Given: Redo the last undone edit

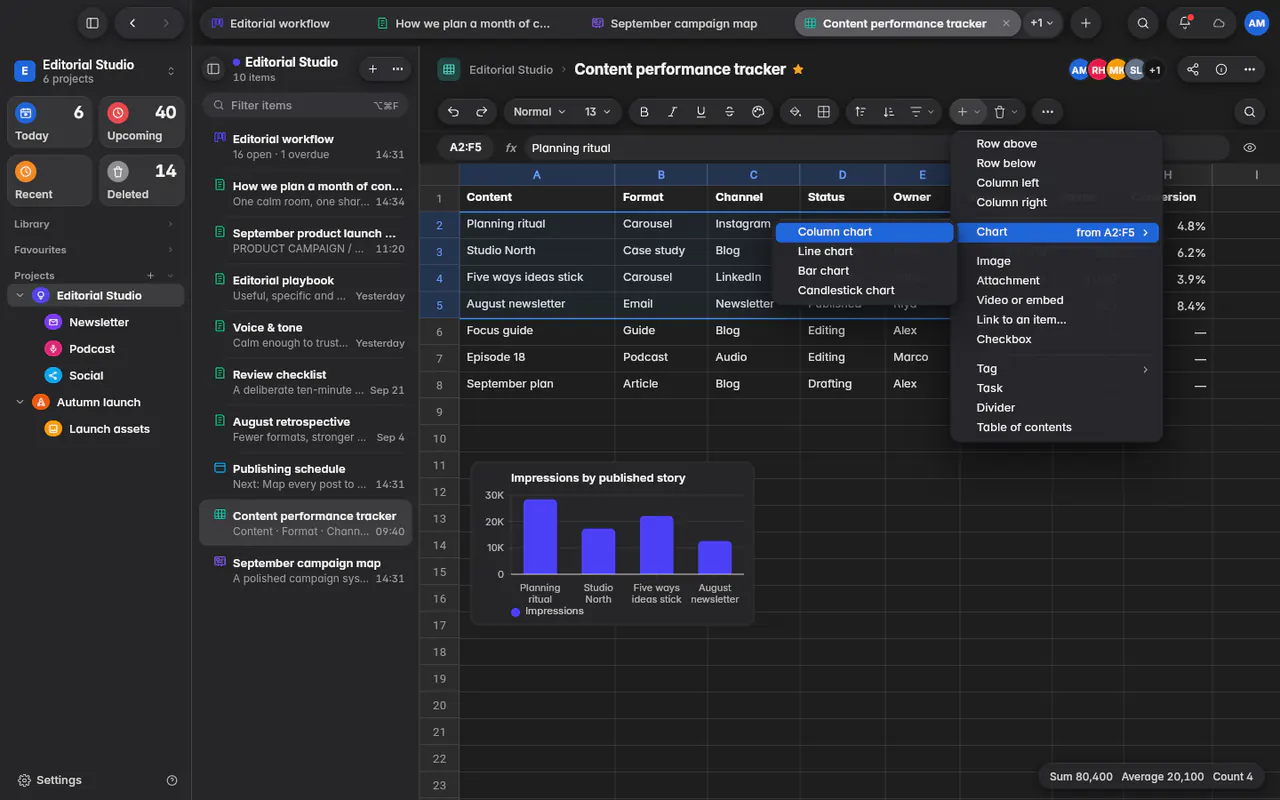Looking at the screenshot, I should tap(482, 112).
